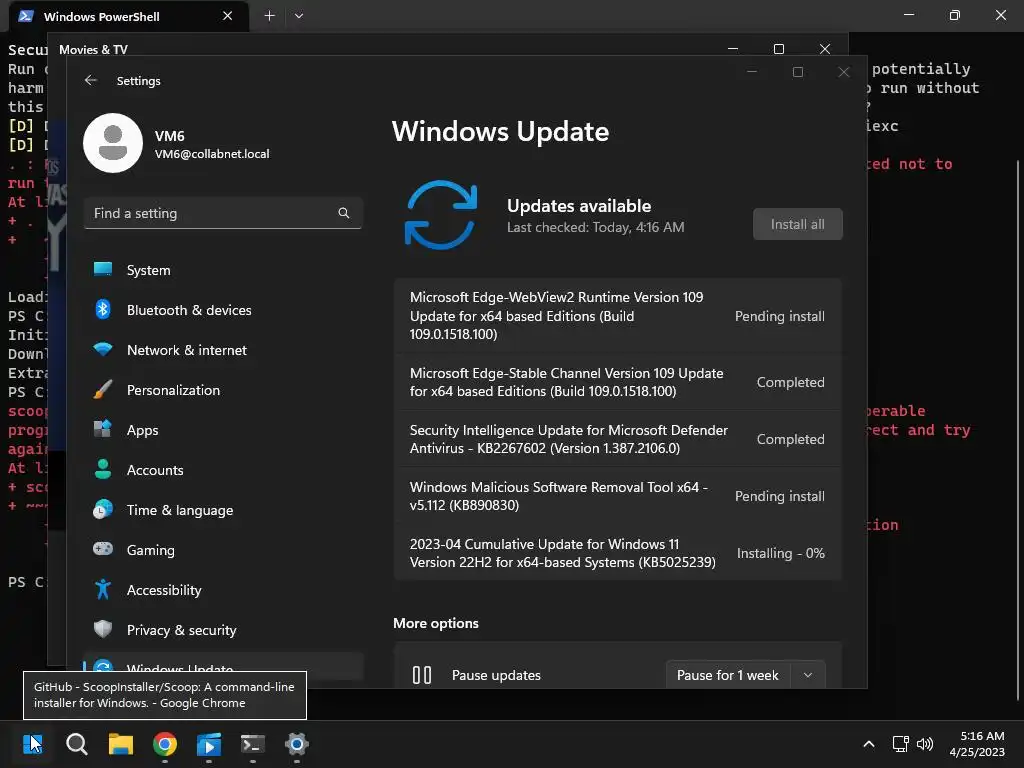Click the Time & language clock icon
Image resolution: width=1024 pixels, height=768 pixels.
[103, 509]
